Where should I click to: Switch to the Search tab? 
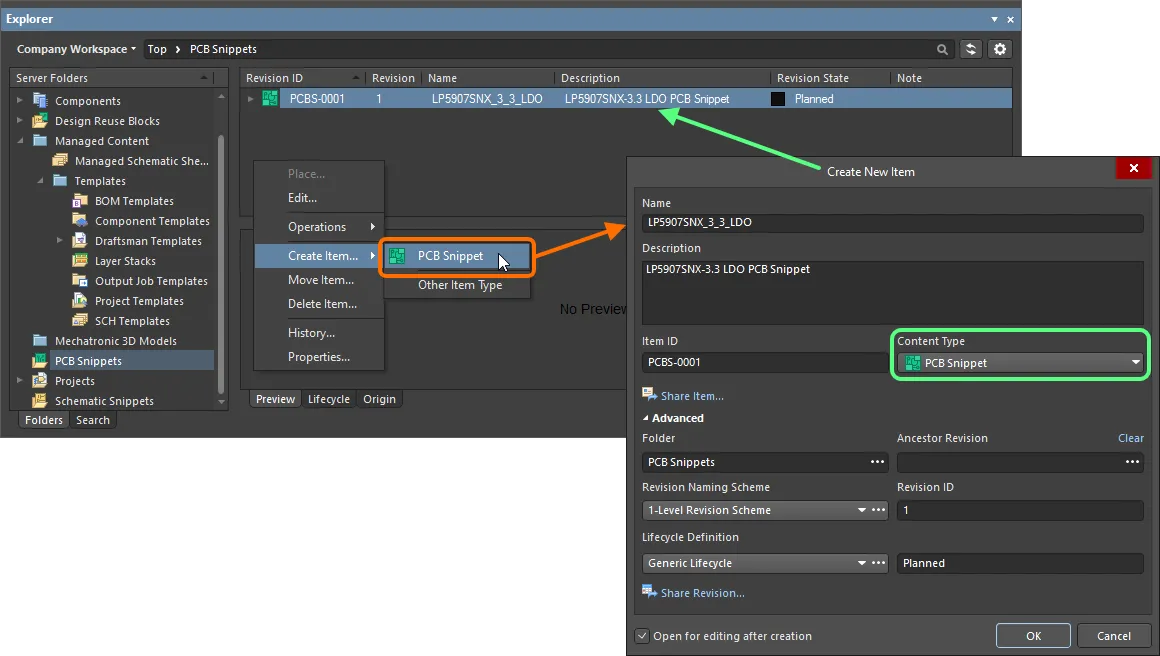[92, 420]
